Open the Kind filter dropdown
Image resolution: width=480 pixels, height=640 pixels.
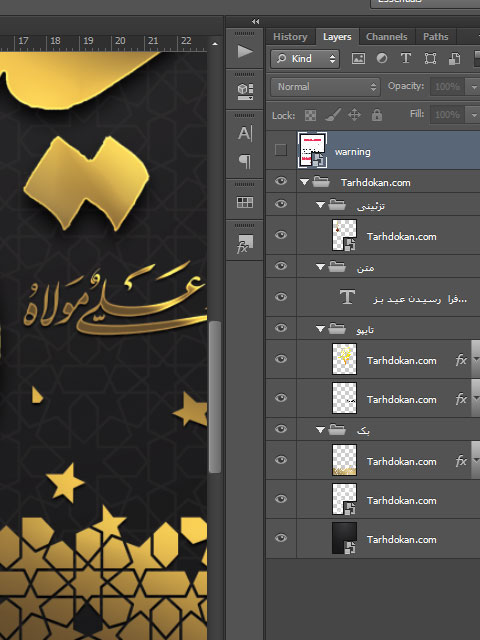(305, 59)
